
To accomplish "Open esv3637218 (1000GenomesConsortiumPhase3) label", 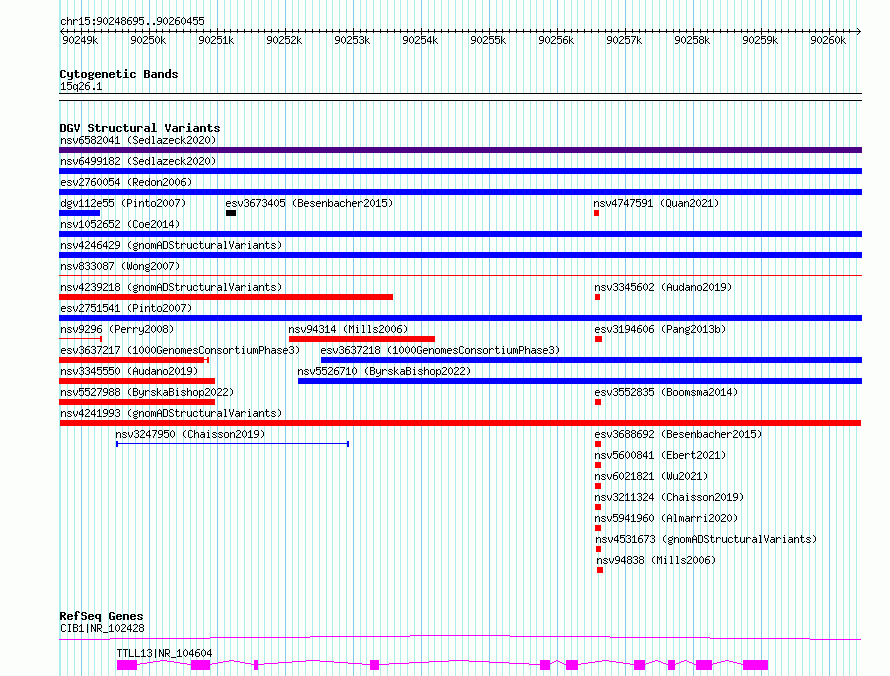I will click(440, 350).
